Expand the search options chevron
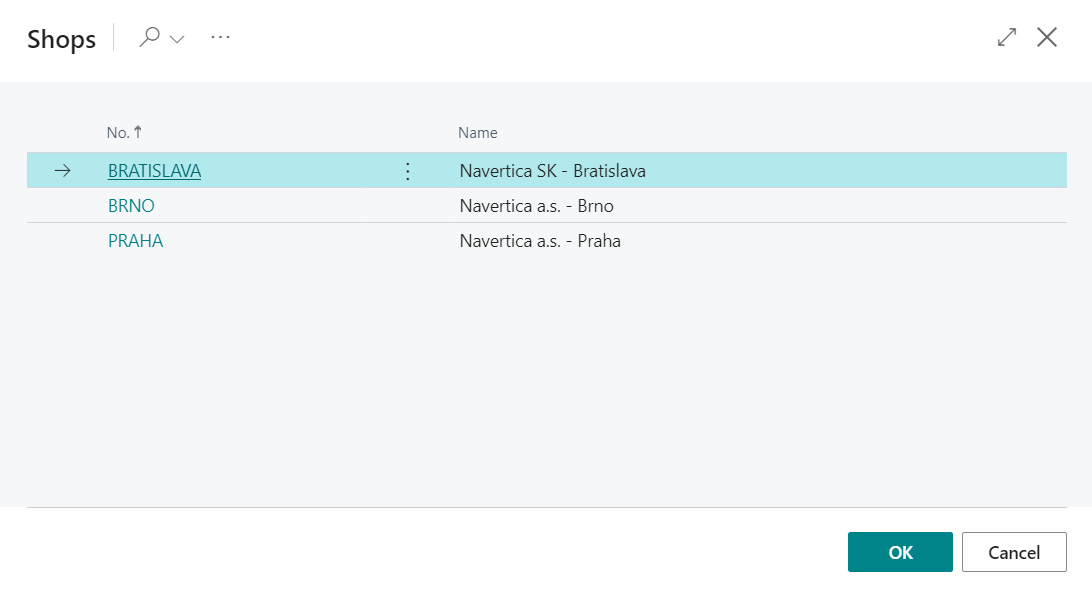The height and width of the screenshot is (597, 1092). point(178,39)
